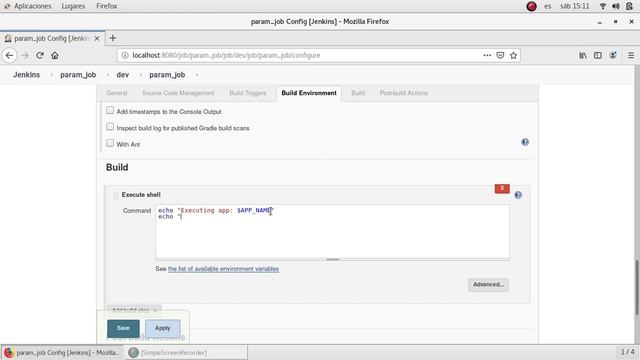Open the volume icon in top panel
640x360 pixels.
[x=616, y=6]
